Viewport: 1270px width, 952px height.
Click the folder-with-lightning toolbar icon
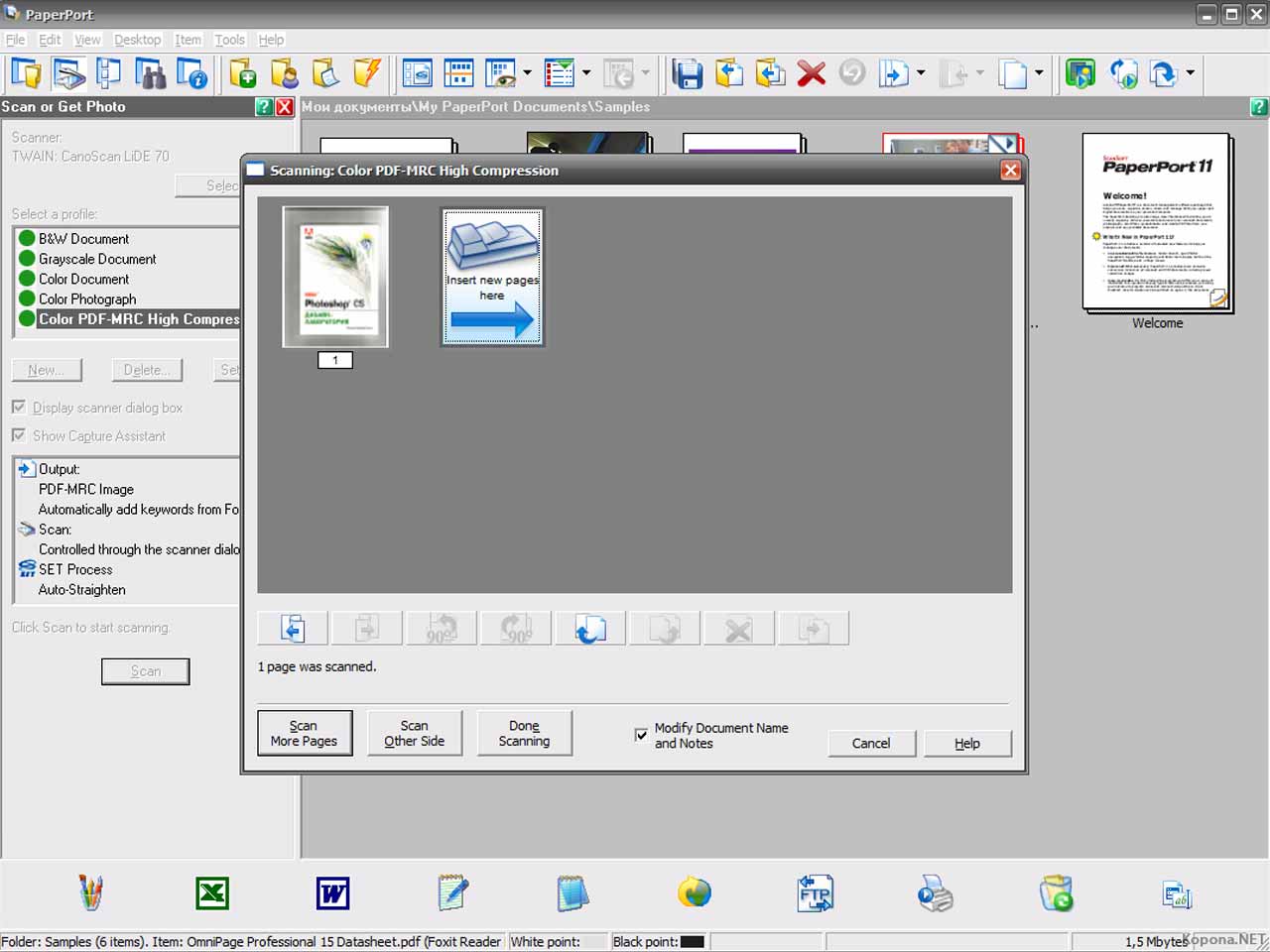click(367, 73)
